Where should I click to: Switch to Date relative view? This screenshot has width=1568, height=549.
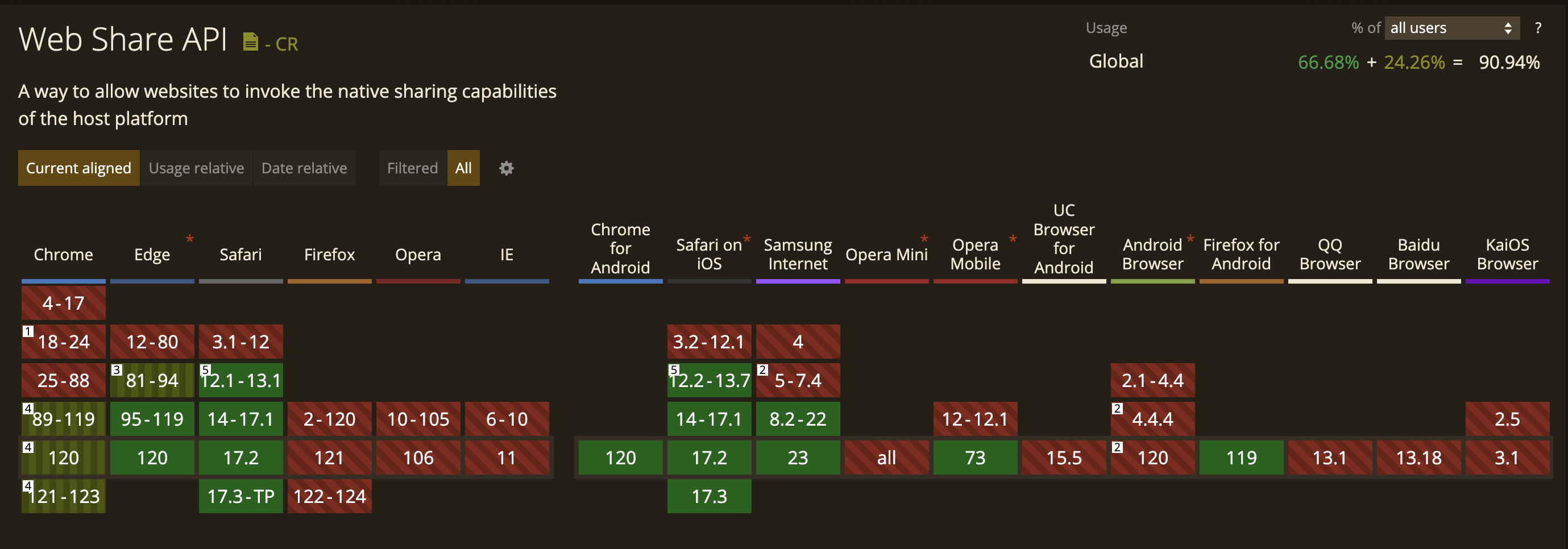coord(304,168)
